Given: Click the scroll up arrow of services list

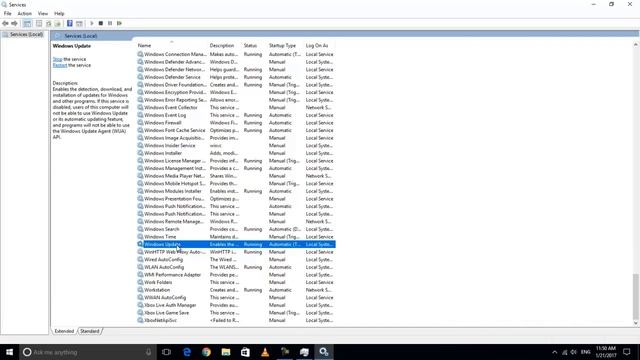Looking at the screenshot, I should [636, 44].
